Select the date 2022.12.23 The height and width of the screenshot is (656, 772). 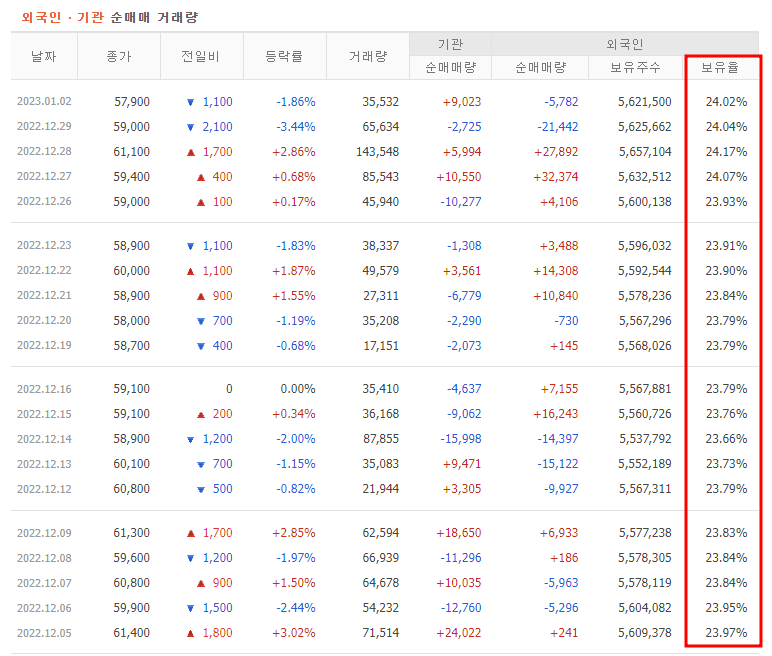[x=44, y=245]
